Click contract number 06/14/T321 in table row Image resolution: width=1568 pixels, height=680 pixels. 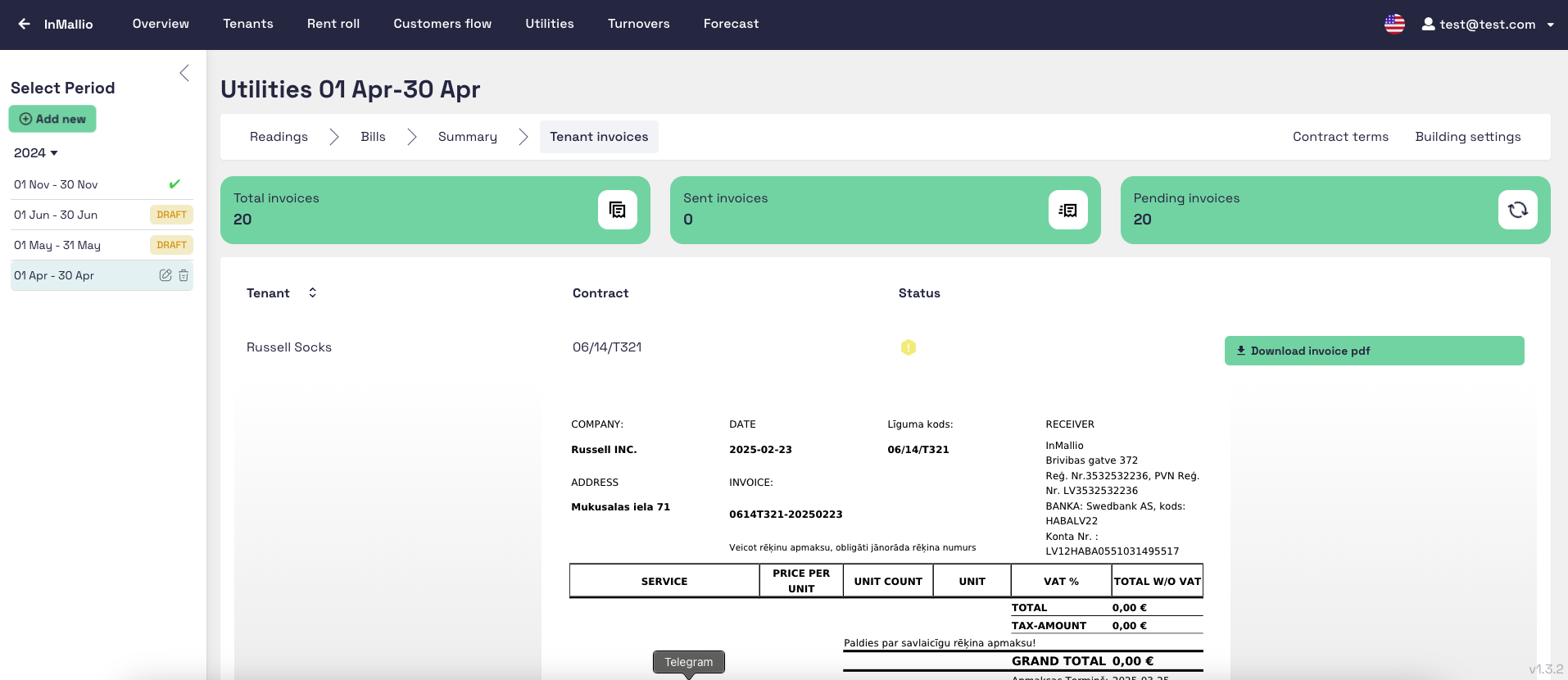[x=607, y=347]
